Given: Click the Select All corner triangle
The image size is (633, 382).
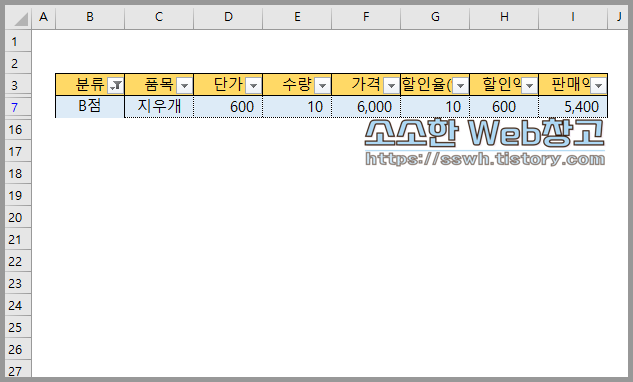Looking at the screenshot, I should pos(19,18).
